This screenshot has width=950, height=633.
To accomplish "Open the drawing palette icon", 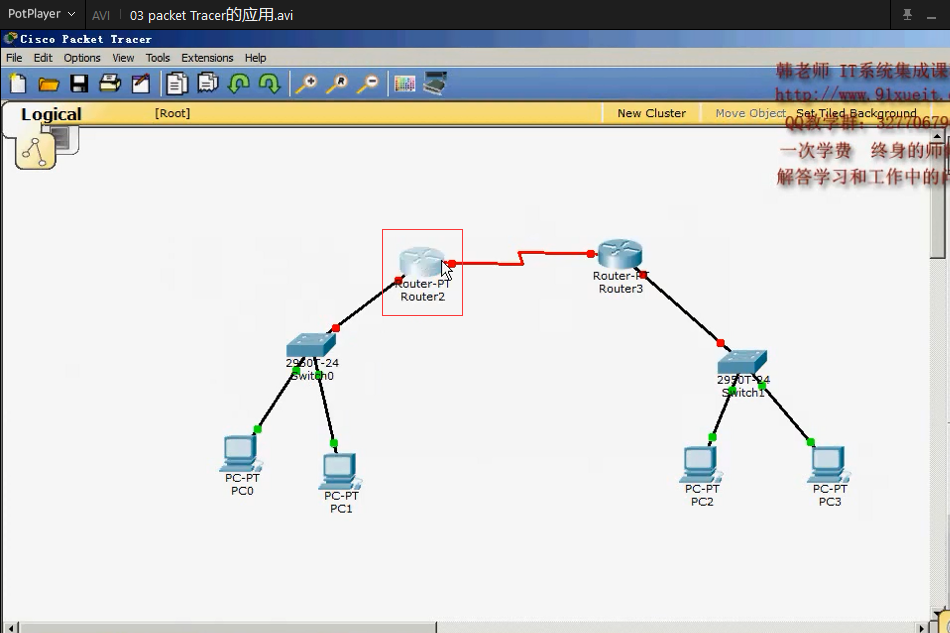I will 405,84.
